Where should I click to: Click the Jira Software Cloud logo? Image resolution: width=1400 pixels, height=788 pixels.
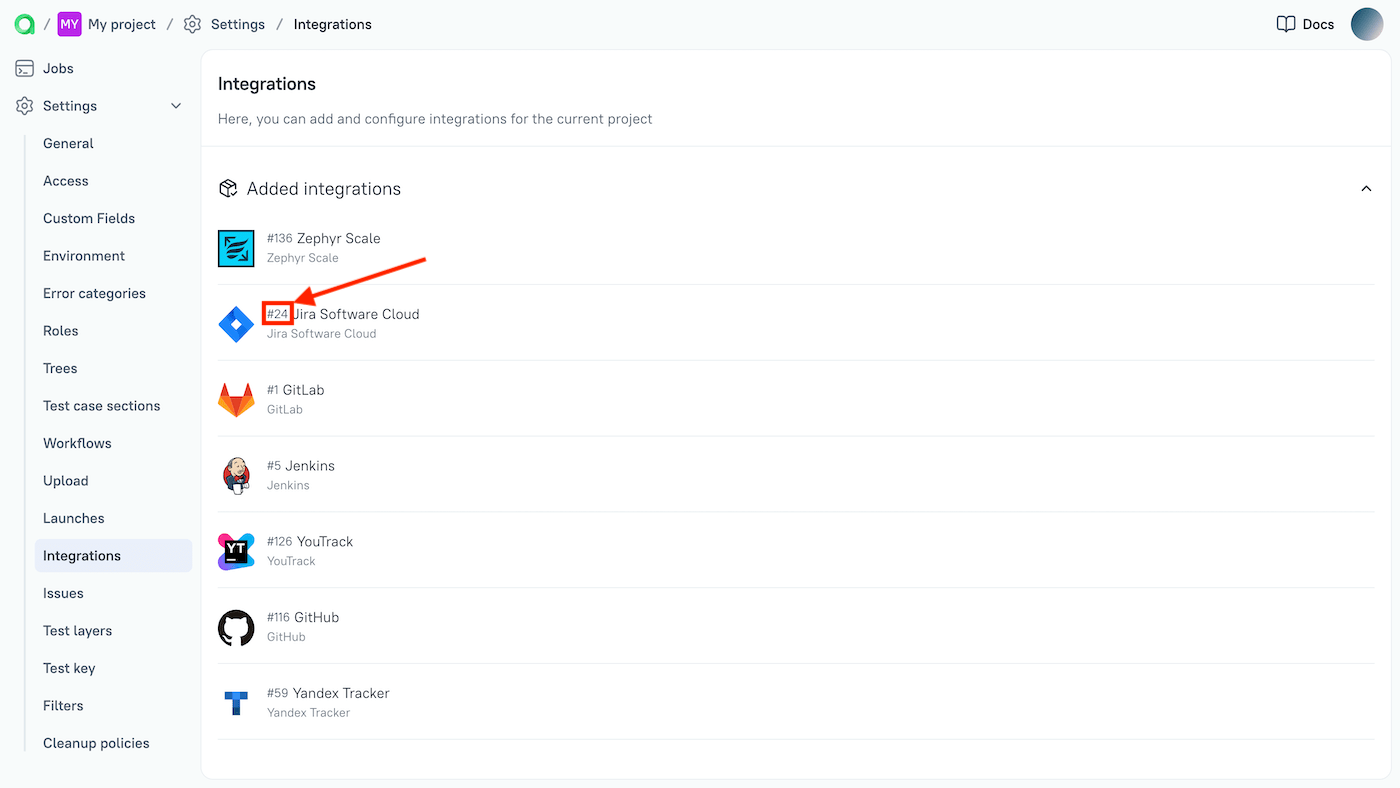(x=236, y=324)
